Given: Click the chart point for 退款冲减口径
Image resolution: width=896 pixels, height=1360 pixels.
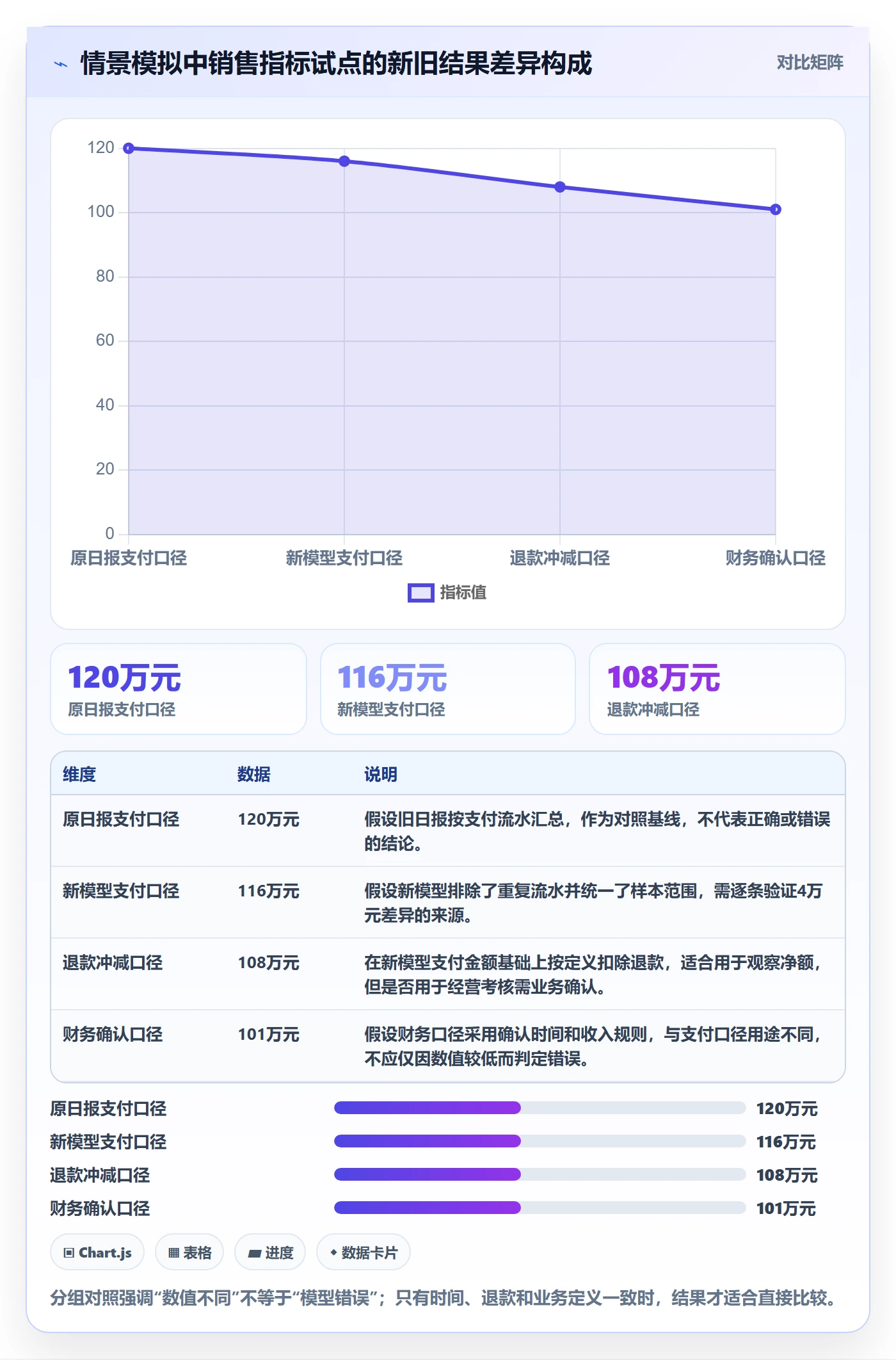Looking at the screenshot, I should click(560, 187).
